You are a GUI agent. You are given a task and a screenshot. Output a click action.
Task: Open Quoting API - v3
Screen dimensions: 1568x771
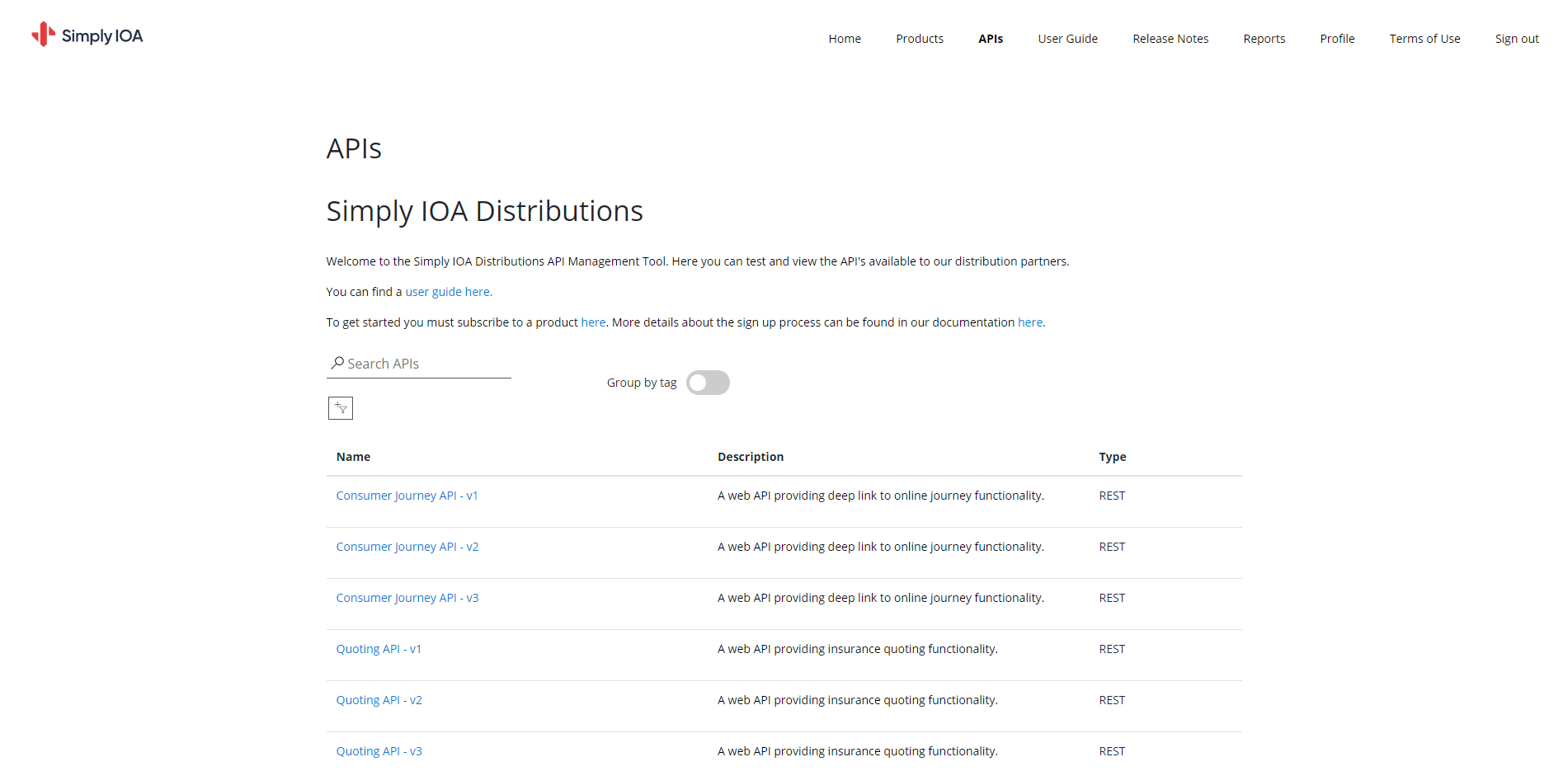click(x=379, y=751)
